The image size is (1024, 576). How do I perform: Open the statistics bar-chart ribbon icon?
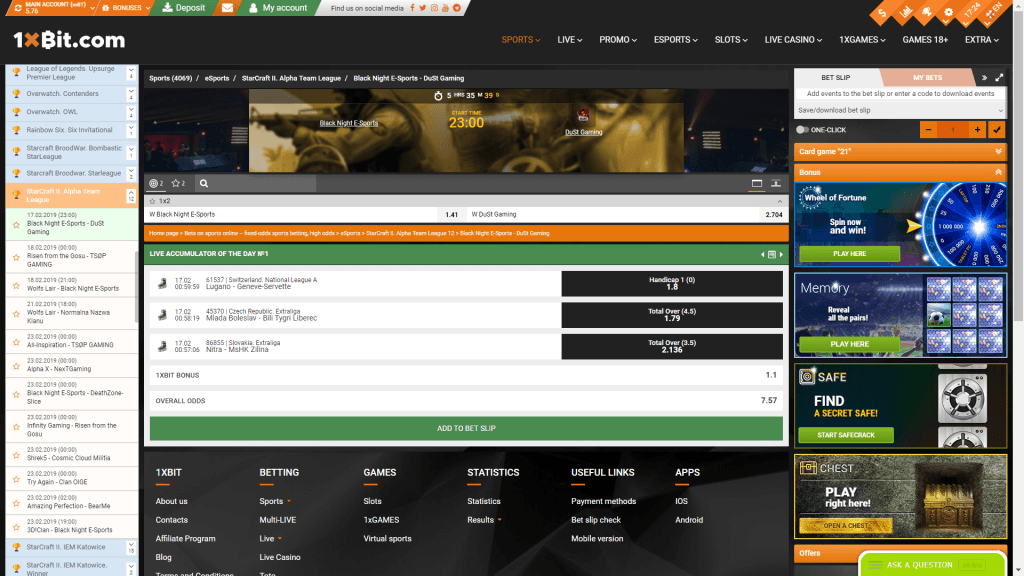904,12
